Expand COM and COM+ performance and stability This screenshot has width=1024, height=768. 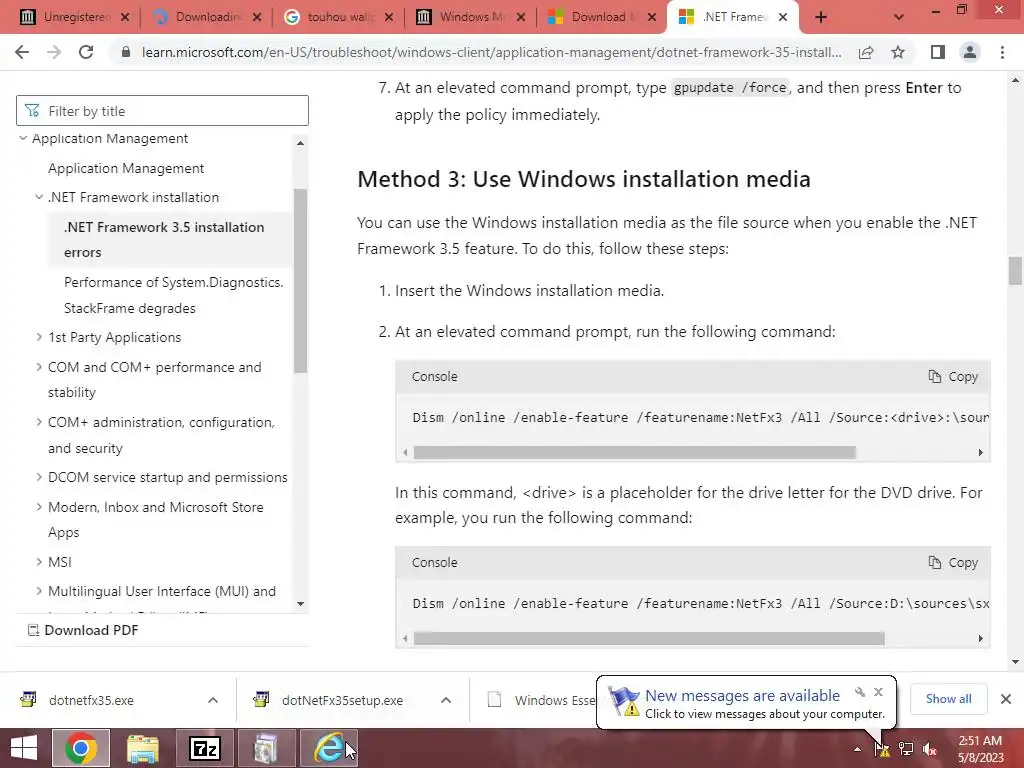pos(39,366)
